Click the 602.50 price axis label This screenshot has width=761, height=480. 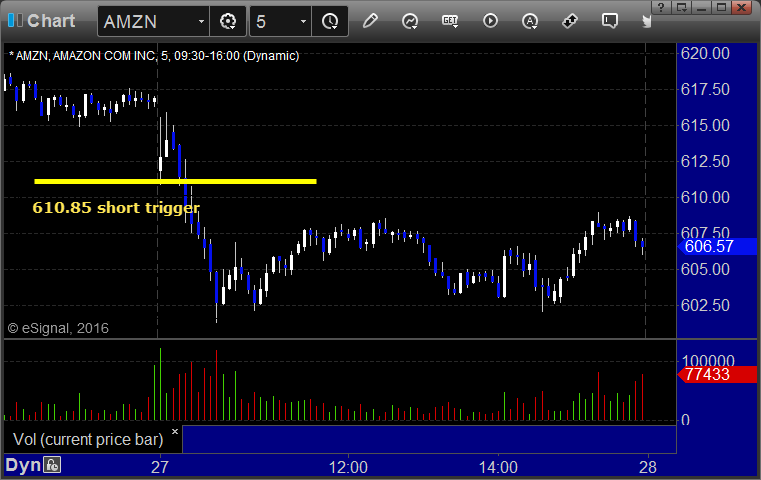tap(705, 305)
